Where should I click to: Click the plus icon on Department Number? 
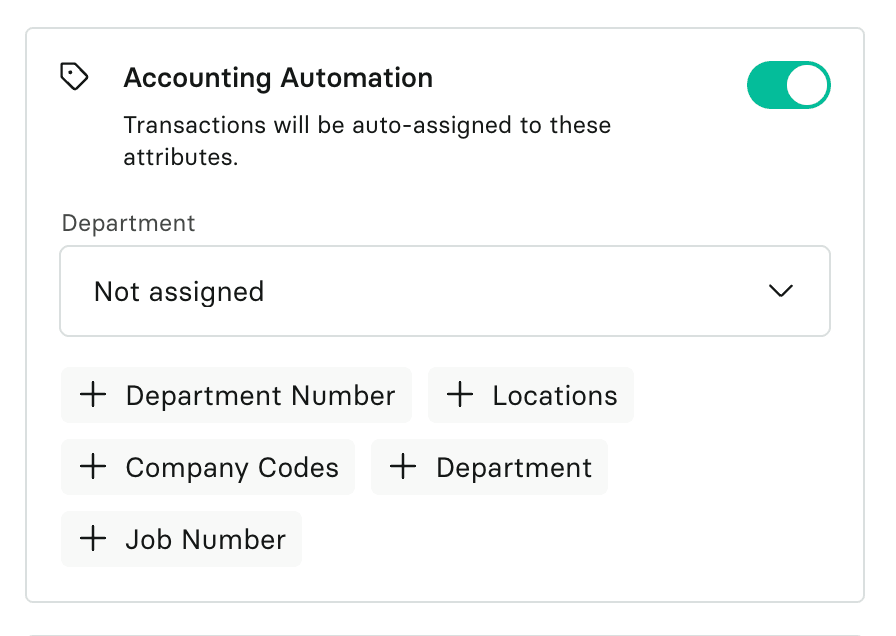pos(93,395)
